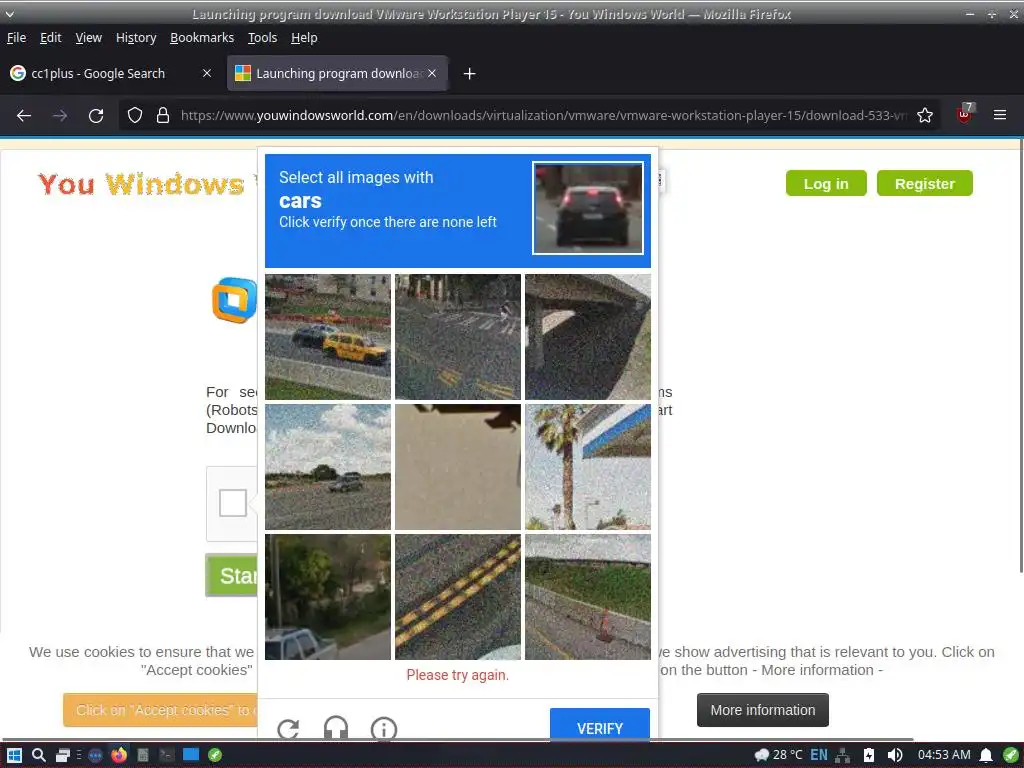The width and height of the screenshot is (1024, 768).
Task: Click the More information button
Action: point(762,710)
